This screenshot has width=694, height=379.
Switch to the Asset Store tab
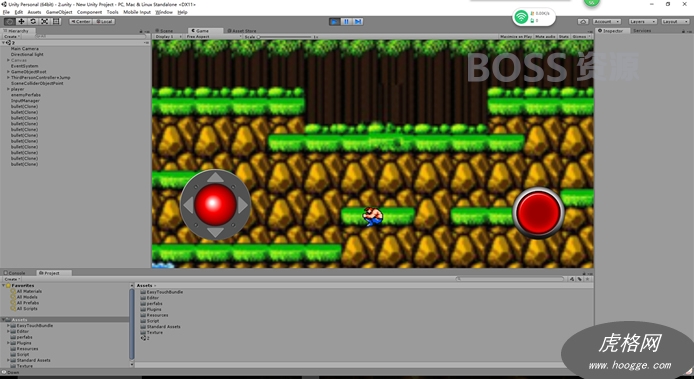coord(242,31)
